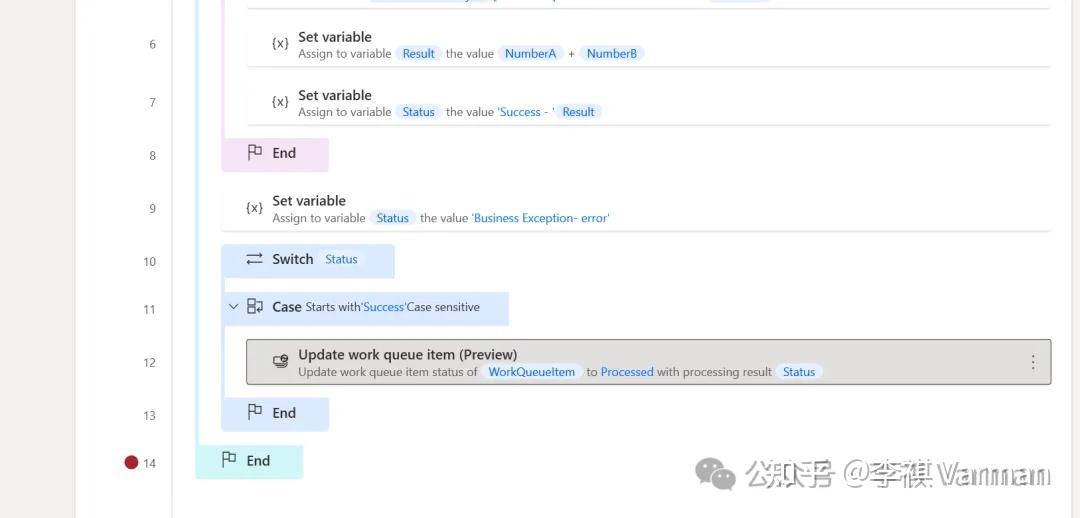The width and height of the screenshot is (1080, 518).
Task: Click the NumberA variable token
Action: (x=530, y=54)
